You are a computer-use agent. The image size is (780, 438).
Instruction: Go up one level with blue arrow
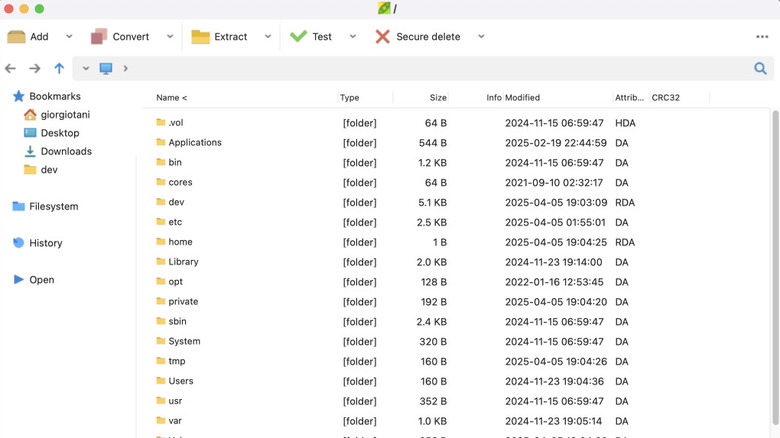(x=59, y=68)
